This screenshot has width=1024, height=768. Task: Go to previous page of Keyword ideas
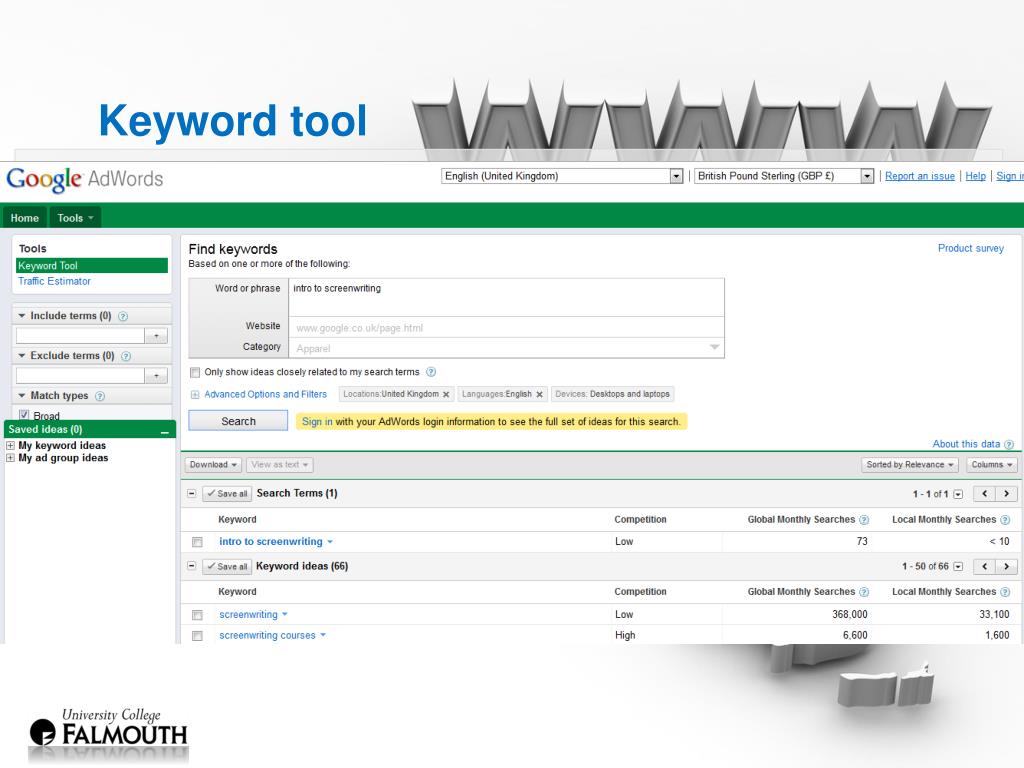(984, 566)
